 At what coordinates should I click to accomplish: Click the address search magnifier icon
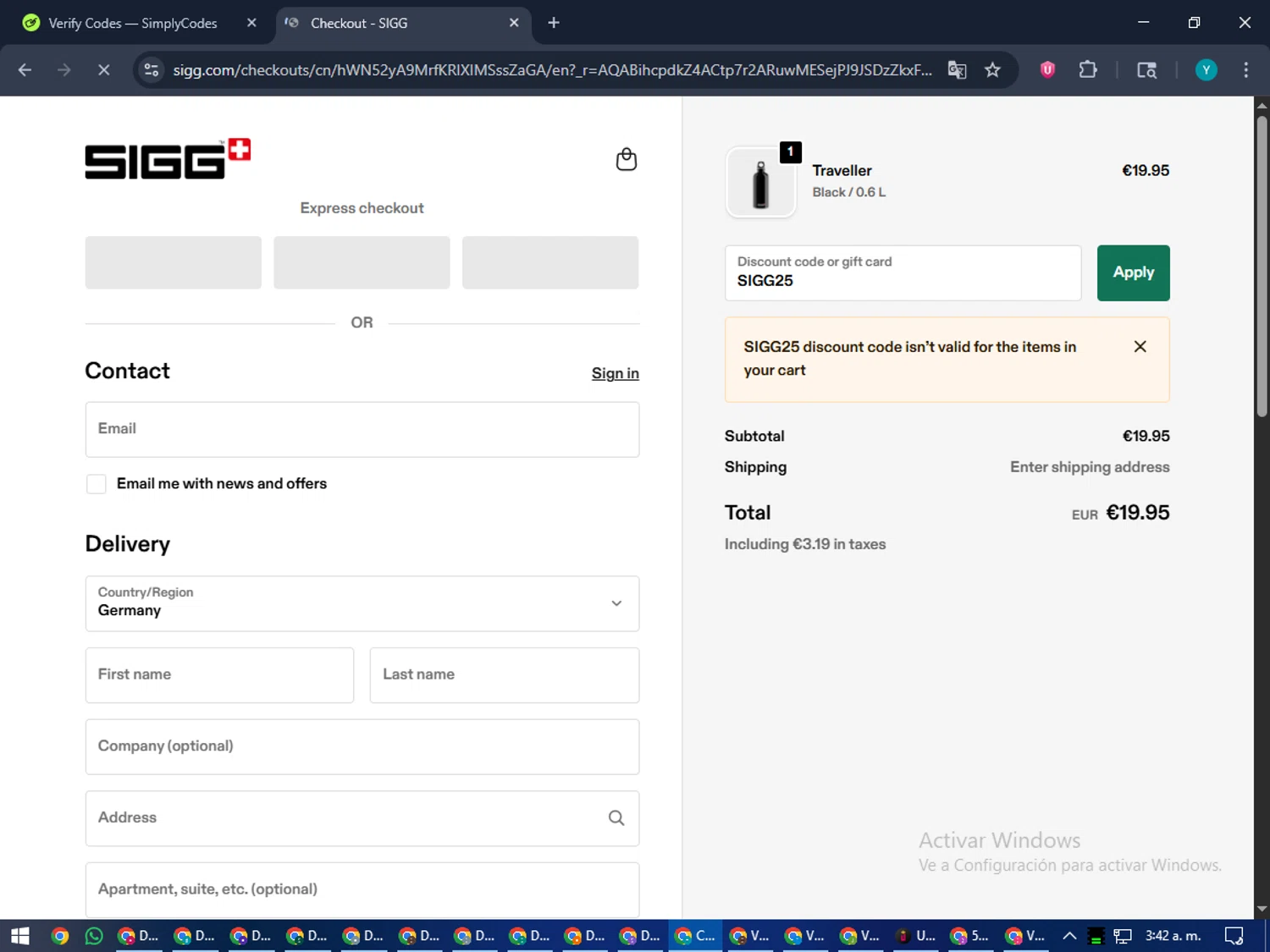[616, 817]
